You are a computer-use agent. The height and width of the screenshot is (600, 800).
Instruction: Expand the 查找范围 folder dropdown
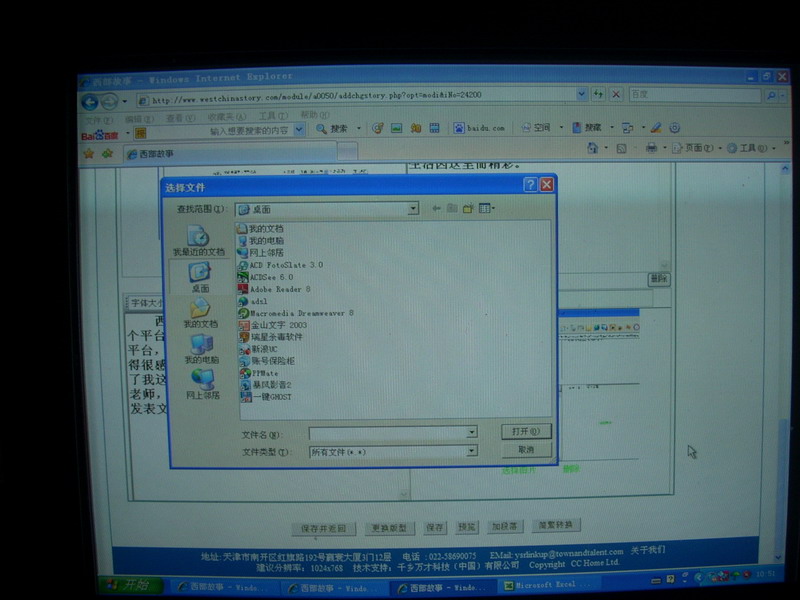413,209
